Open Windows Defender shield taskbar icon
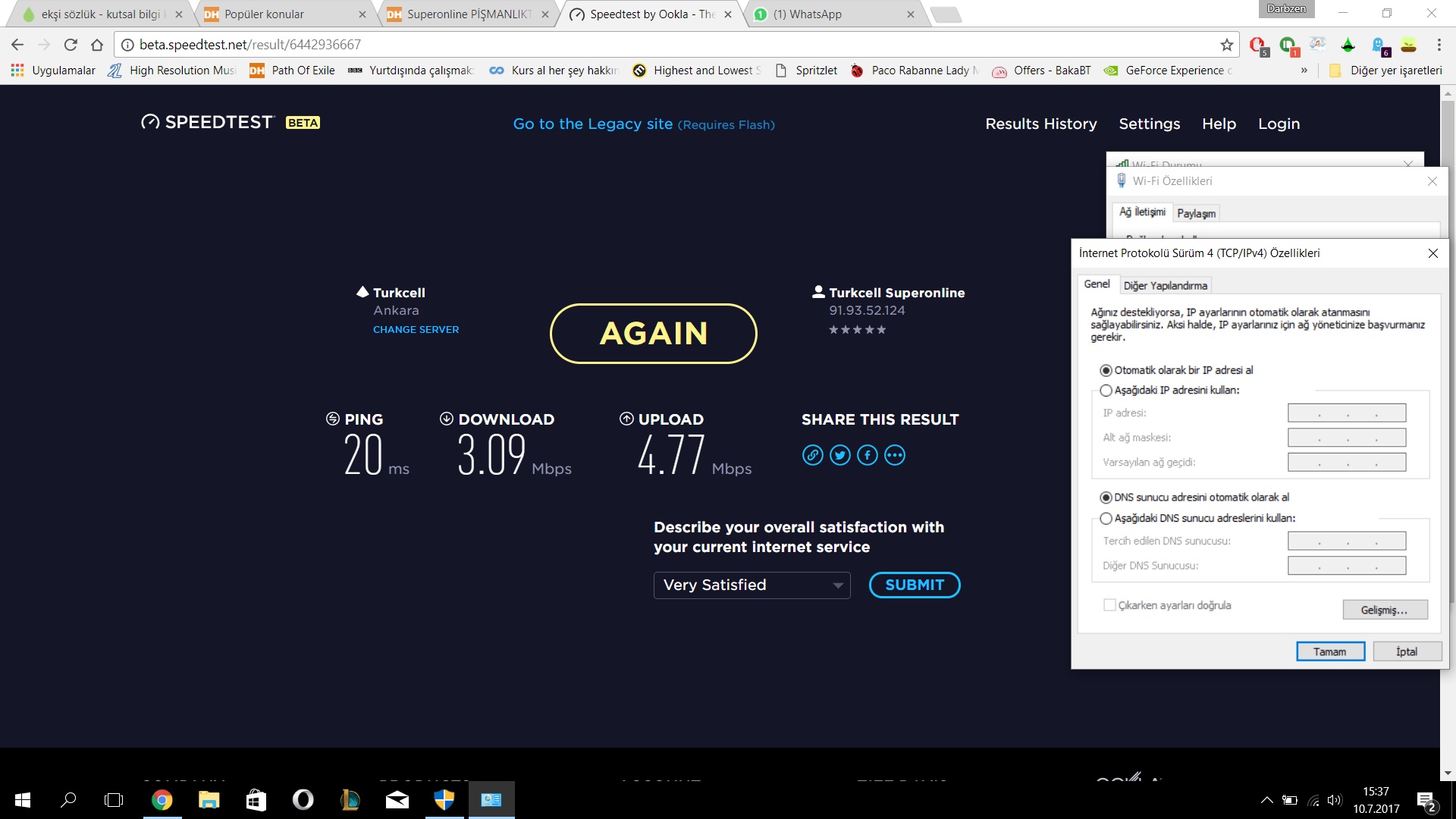This screenshot has width=1456, height=819. click(444, 799)
